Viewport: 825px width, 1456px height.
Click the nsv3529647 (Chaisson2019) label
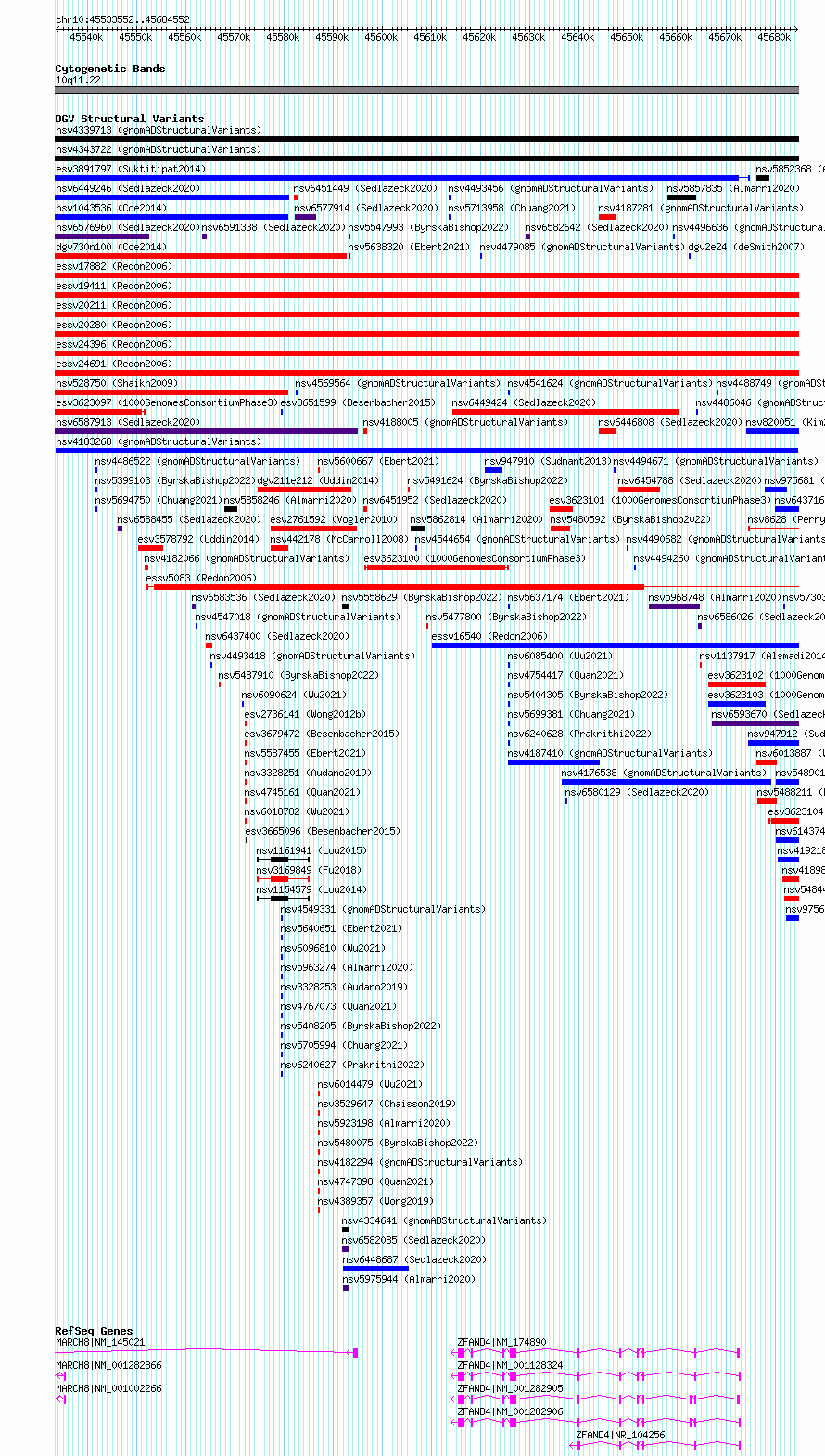387,1104
